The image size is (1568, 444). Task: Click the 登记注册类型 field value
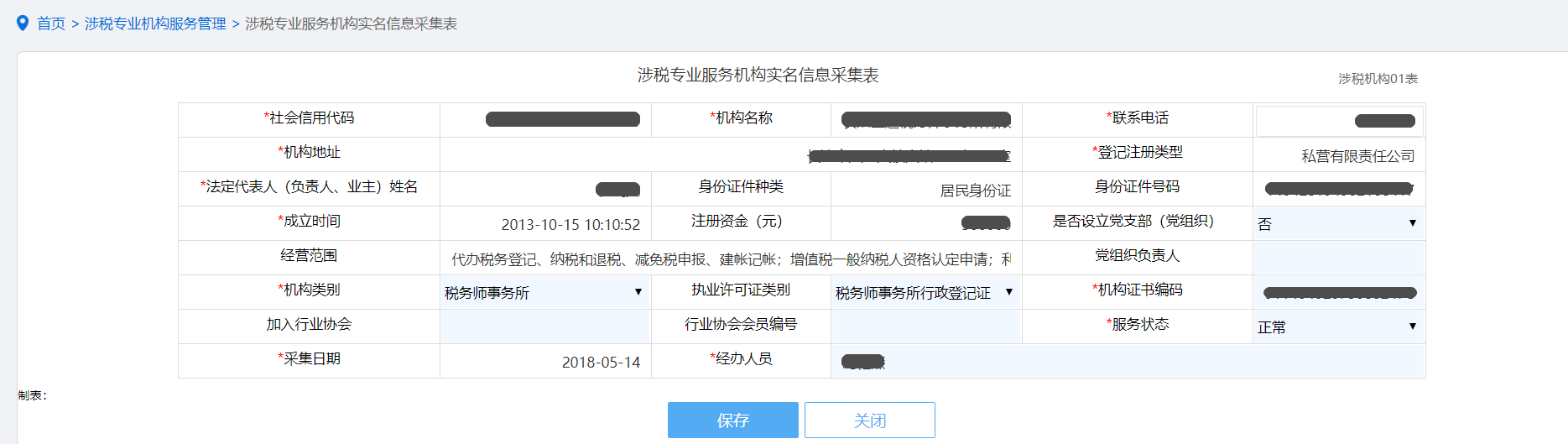(1338, 155)
